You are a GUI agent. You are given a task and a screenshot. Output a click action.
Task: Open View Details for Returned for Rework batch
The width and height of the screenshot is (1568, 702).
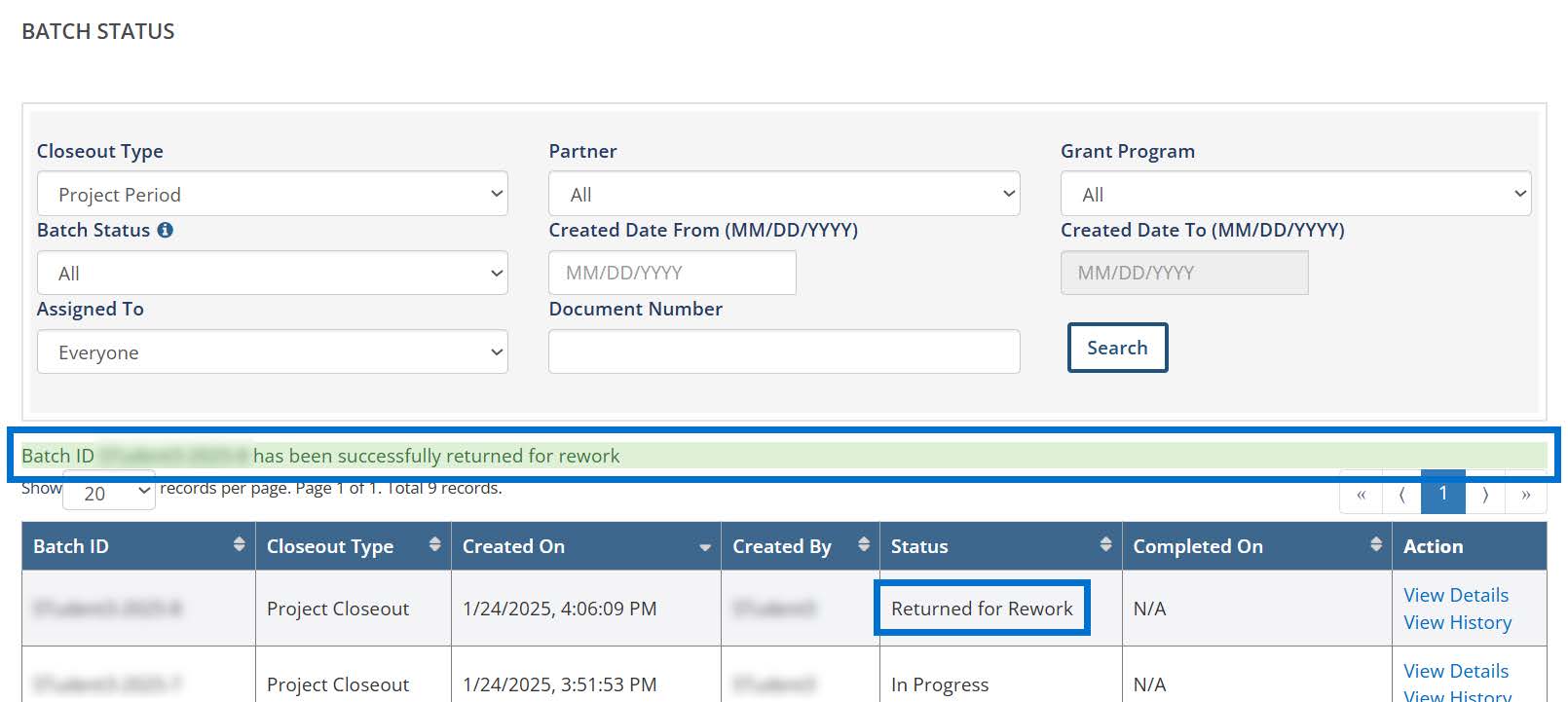(x=1455, y=595)
